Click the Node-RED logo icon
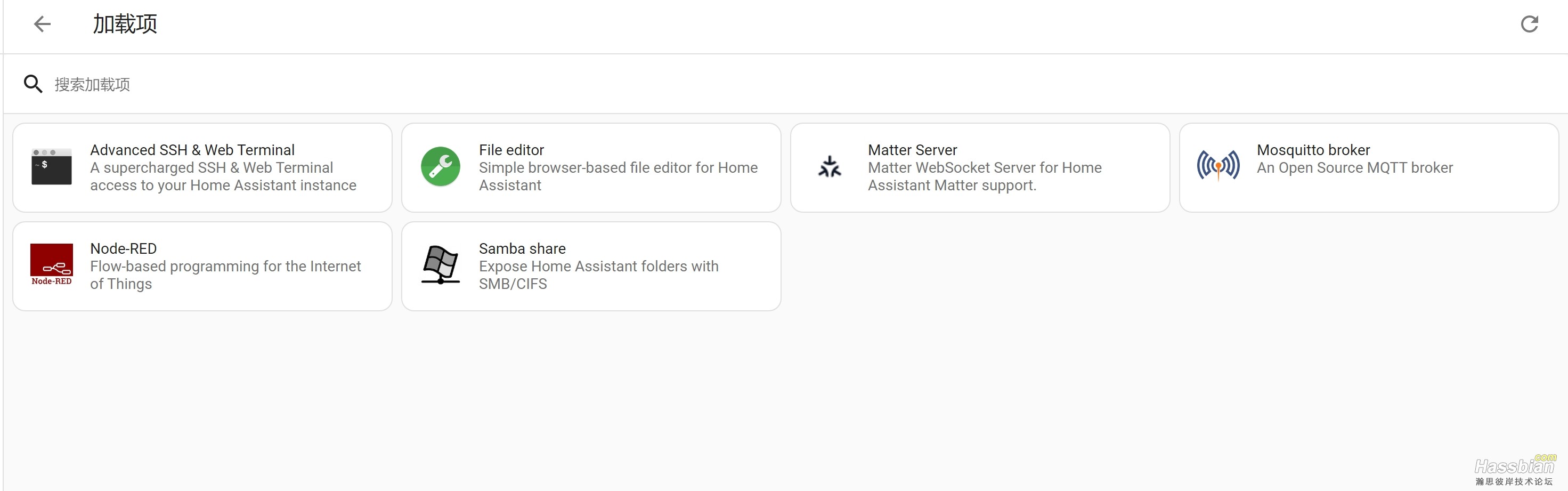 tap(52, 264)
